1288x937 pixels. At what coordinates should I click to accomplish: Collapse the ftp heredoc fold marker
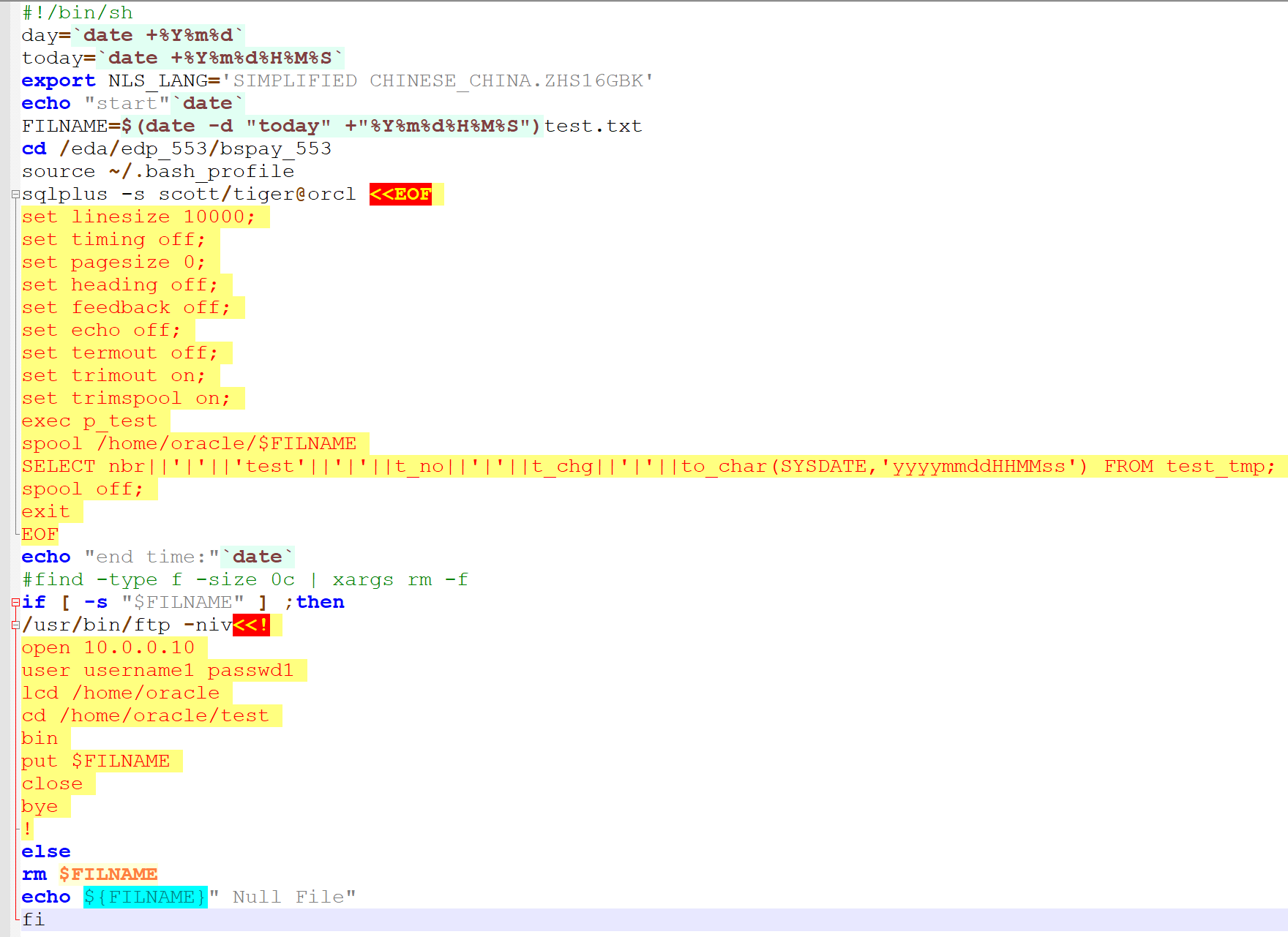[x=15, y=625]
